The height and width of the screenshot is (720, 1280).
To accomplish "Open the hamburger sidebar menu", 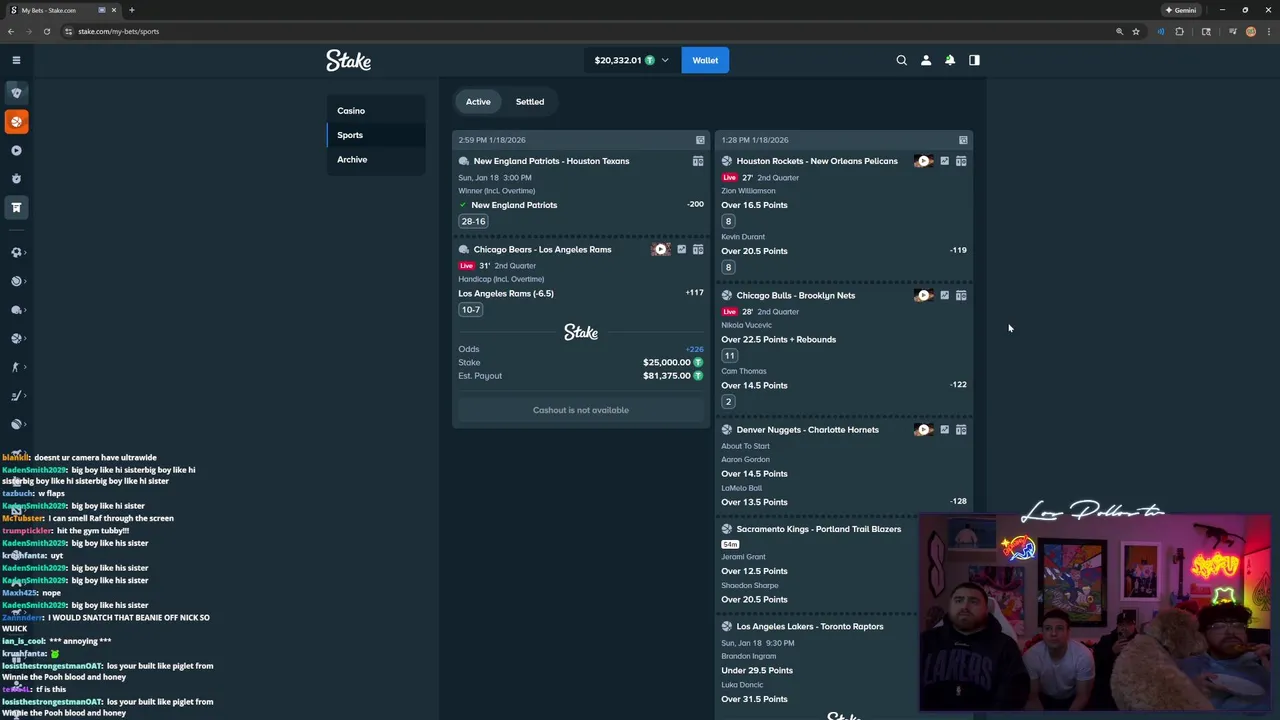I will pyautogui.click(x=16, y=60).
